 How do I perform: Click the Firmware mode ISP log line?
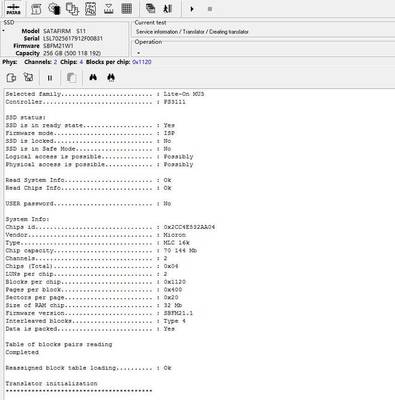pos(90,133)
